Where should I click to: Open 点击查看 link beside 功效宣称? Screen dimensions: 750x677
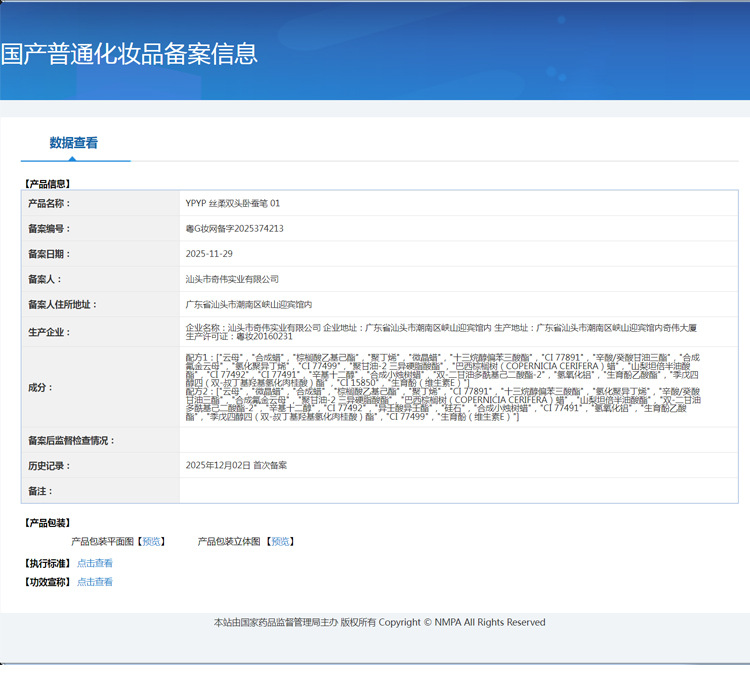point(95,582)
